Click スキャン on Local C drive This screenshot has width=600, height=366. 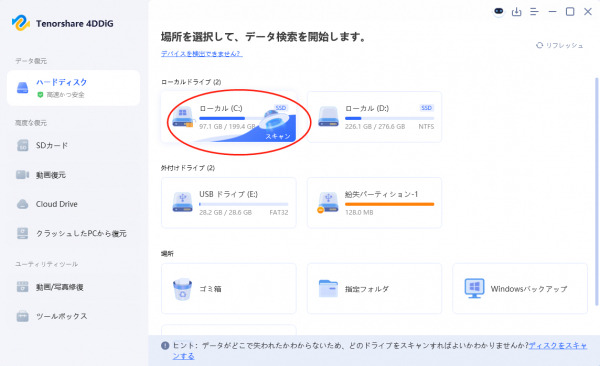point(278,136)
